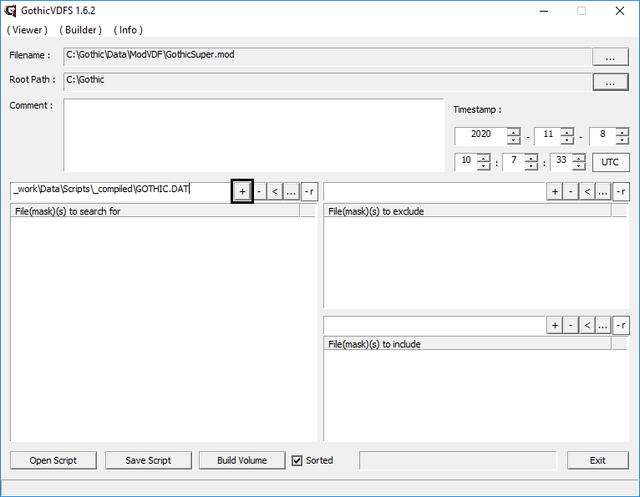Browse files for include mask list
The width and height of the screenshot is (640, 497).
click(603, 325)
